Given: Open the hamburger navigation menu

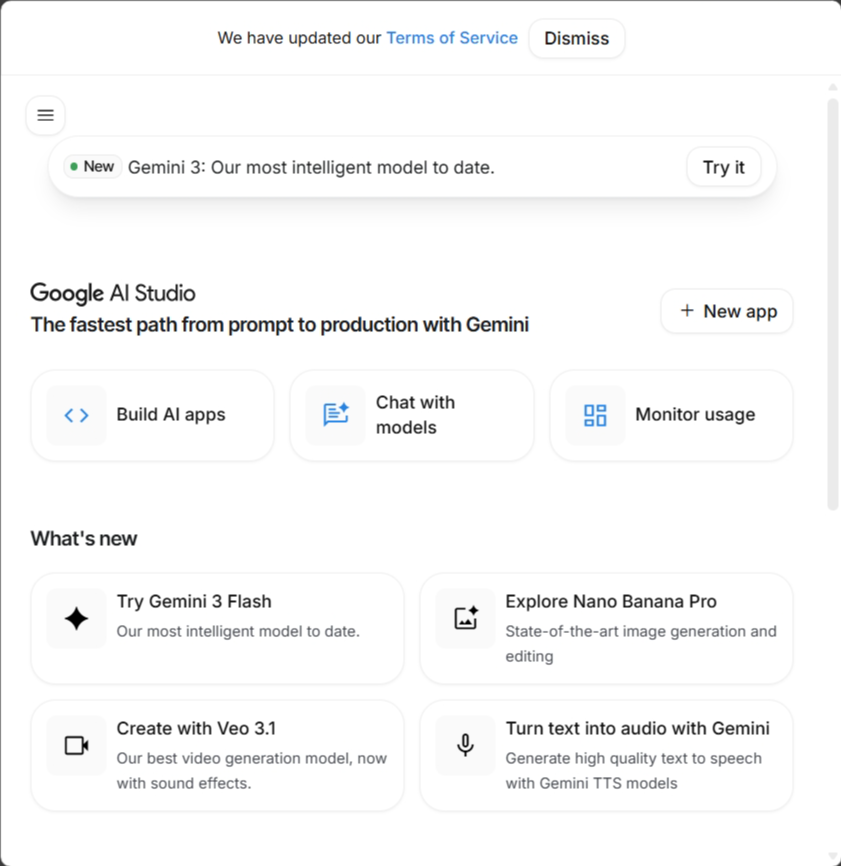Looking at the screenshot, I should pyautogui.click(x=45, y=116).
